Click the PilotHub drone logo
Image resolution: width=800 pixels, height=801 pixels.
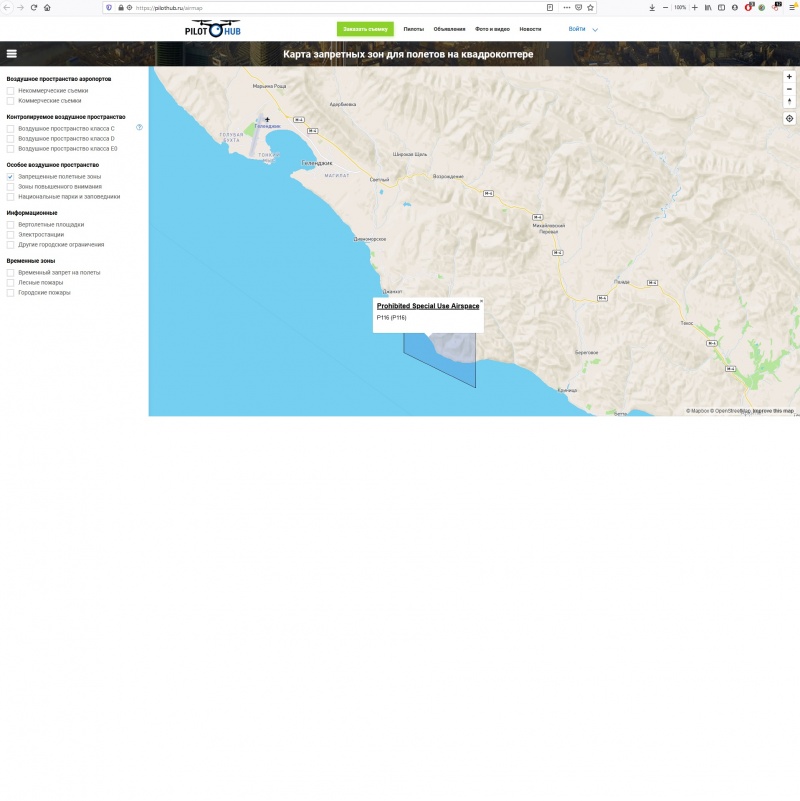pos(213,29)
